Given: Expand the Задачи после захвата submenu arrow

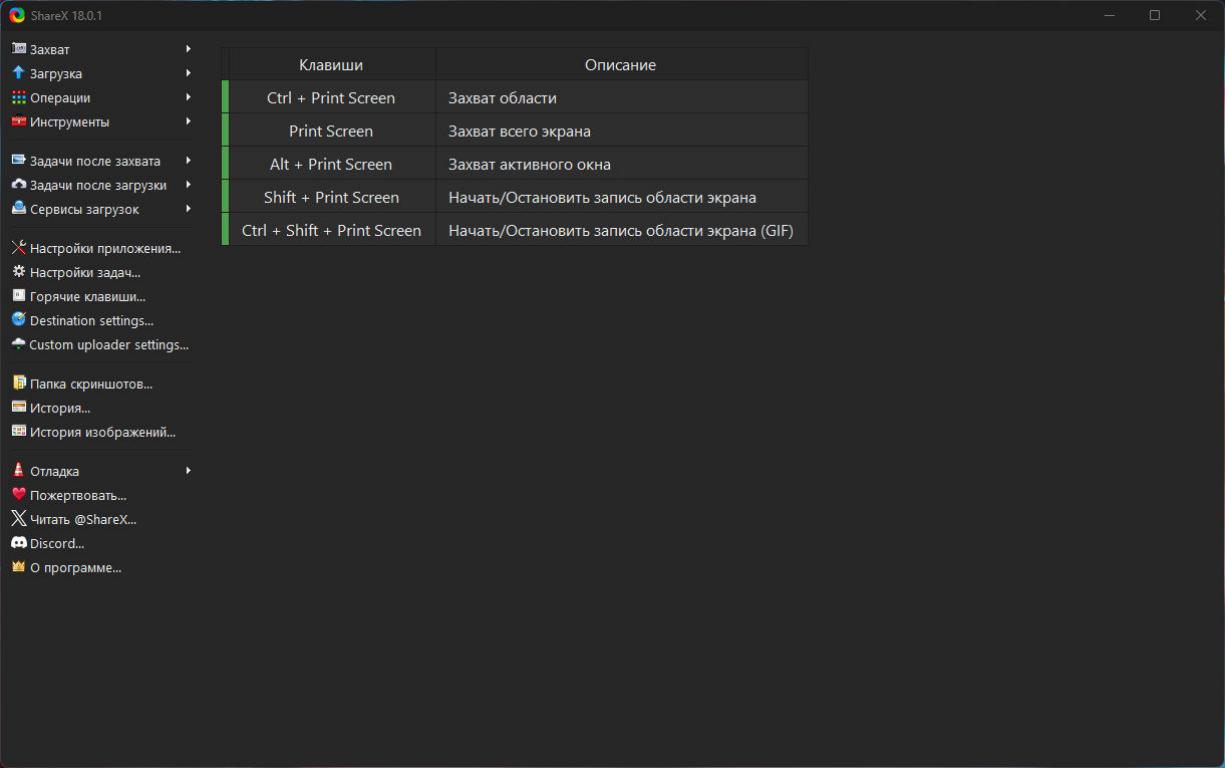Looking at the screenshot, I should [188, 161].
